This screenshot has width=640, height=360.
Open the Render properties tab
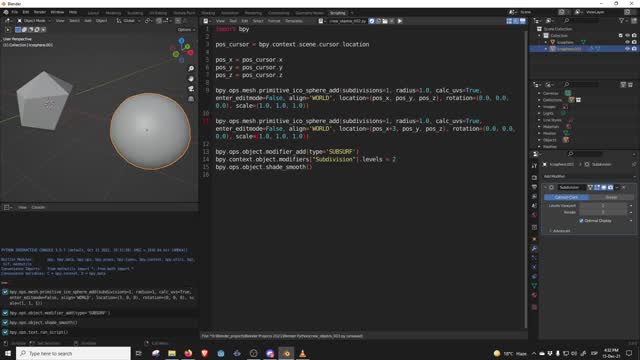tap(534, 178)
